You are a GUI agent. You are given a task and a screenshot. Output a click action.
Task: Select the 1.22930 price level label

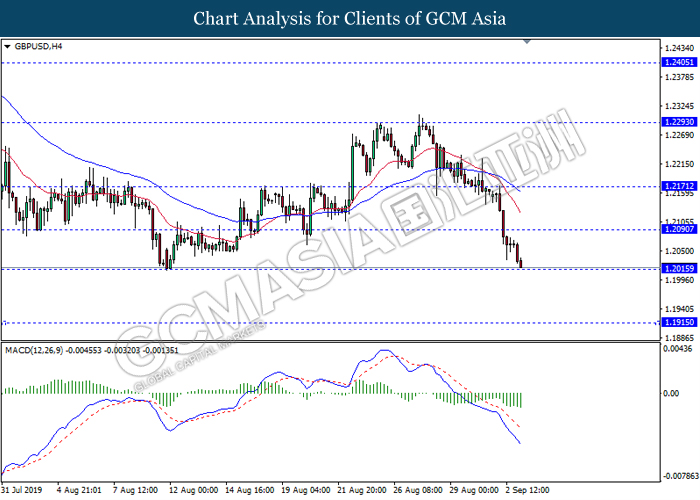679,122
